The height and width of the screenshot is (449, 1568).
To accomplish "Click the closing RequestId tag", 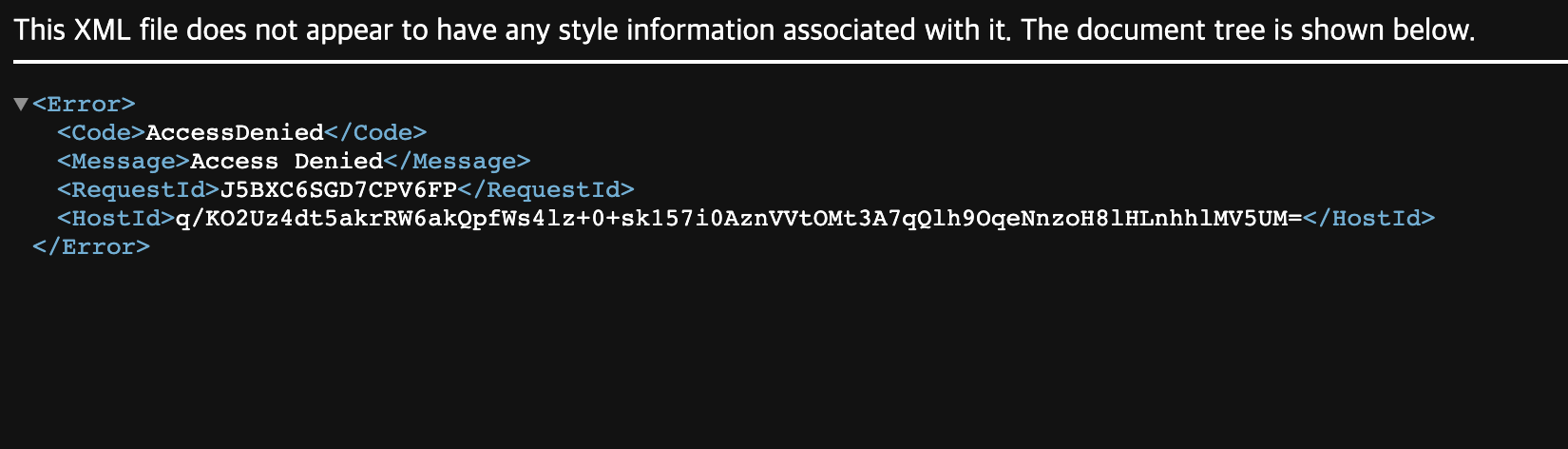I will coord(545,189).
